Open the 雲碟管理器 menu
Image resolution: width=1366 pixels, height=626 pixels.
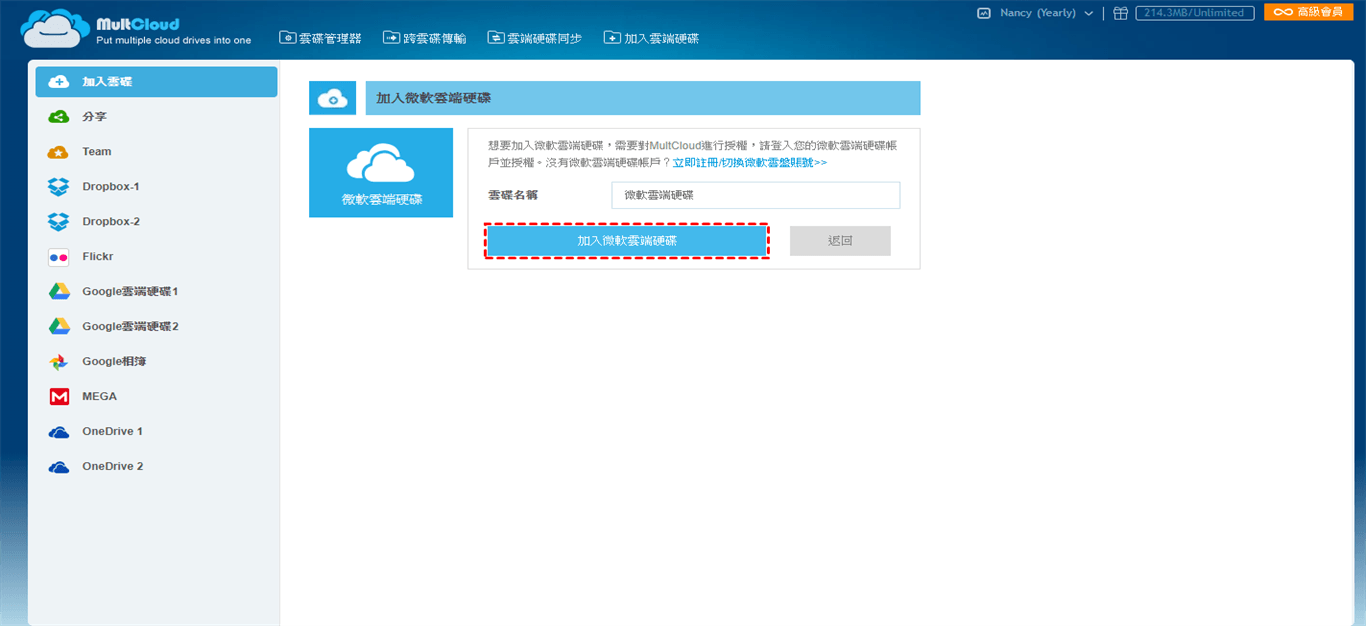(320, 38)
